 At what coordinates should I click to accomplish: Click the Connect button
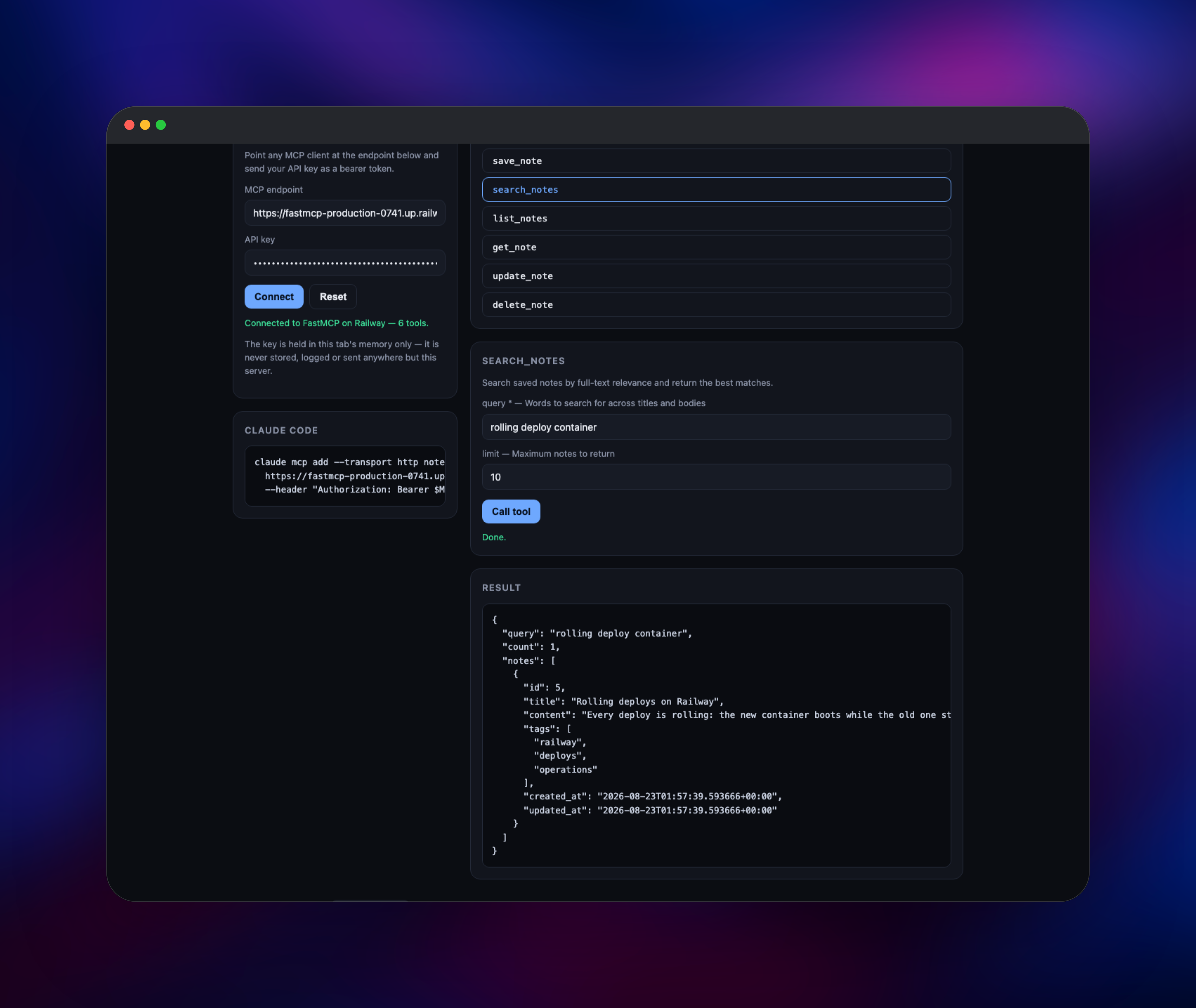pyautogui.click(x=274, y=297)
